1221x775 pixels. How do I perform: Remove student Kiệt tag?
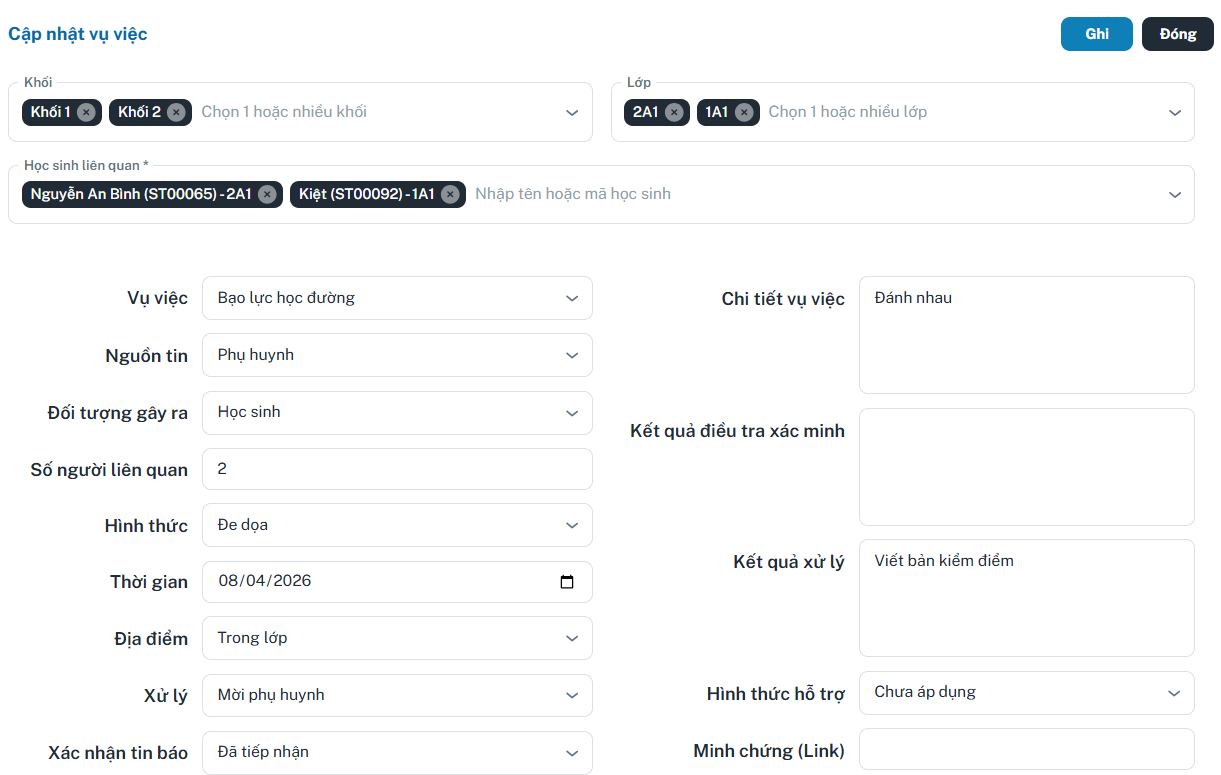pos(450,194)
